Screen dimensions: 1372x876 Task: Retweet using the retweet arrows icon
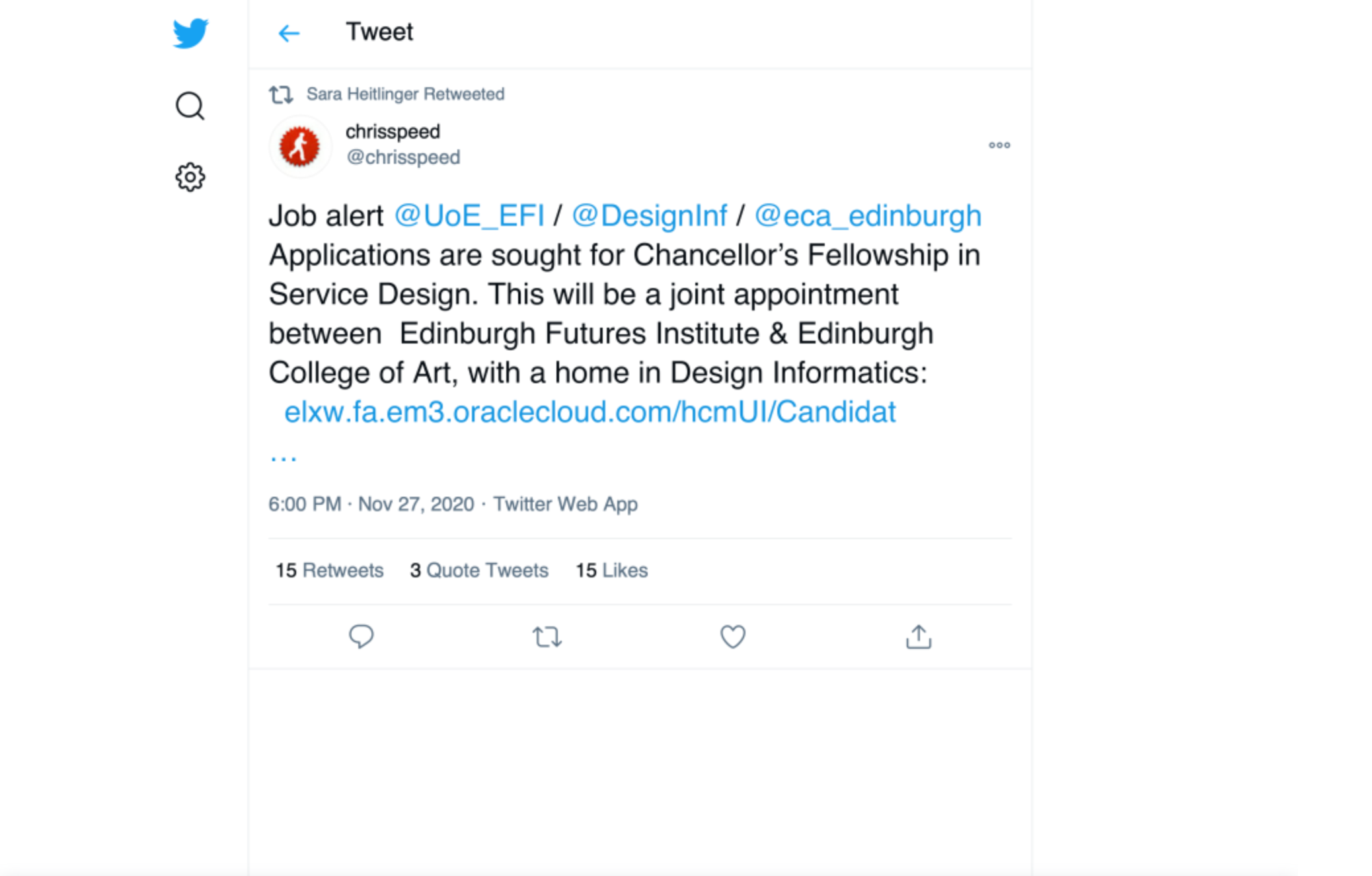(x=547, y=636)
